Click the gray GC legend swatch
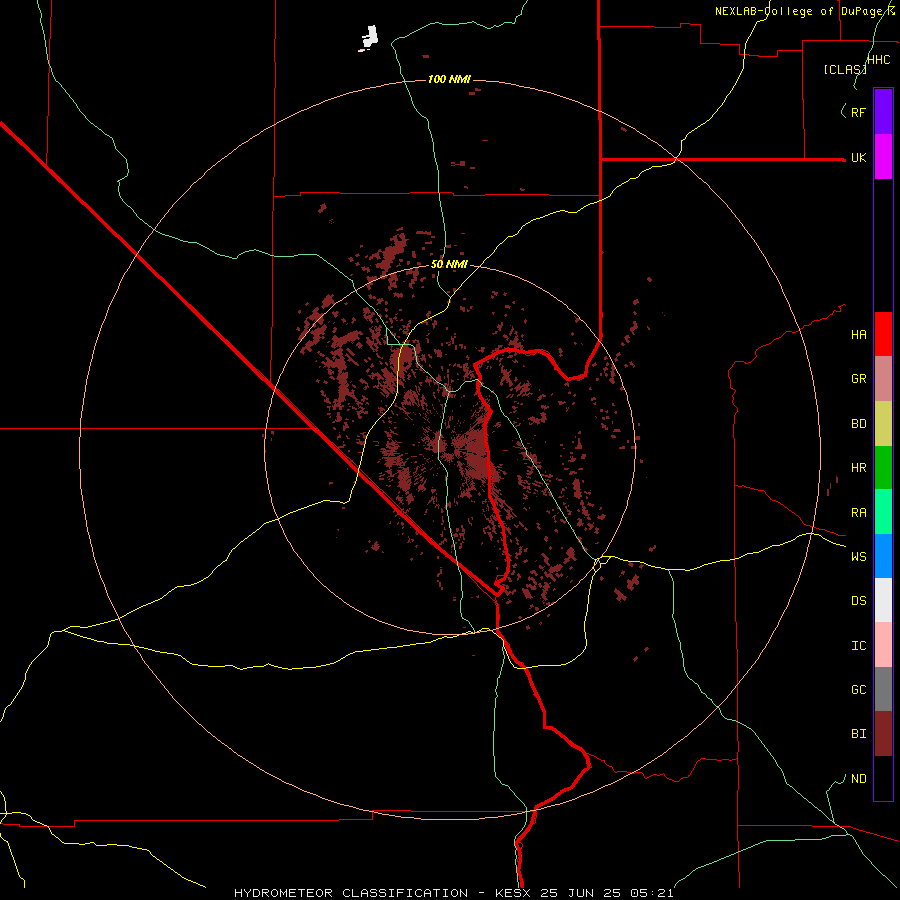Image resolution: width=900 pixels, height=900 pixels. tap(883, 689)
